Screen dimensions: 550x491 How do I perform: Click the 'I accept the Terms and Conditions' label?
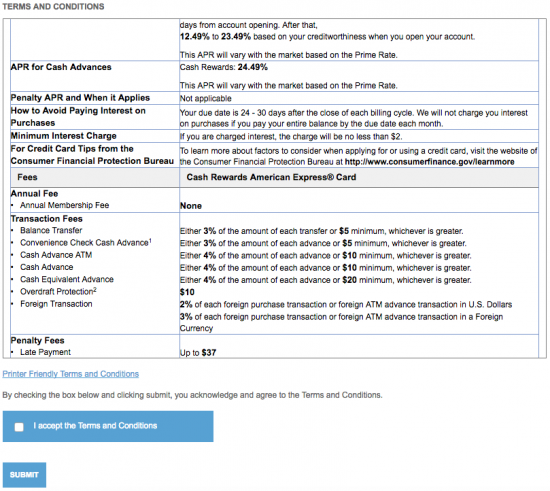pos(95,425)
